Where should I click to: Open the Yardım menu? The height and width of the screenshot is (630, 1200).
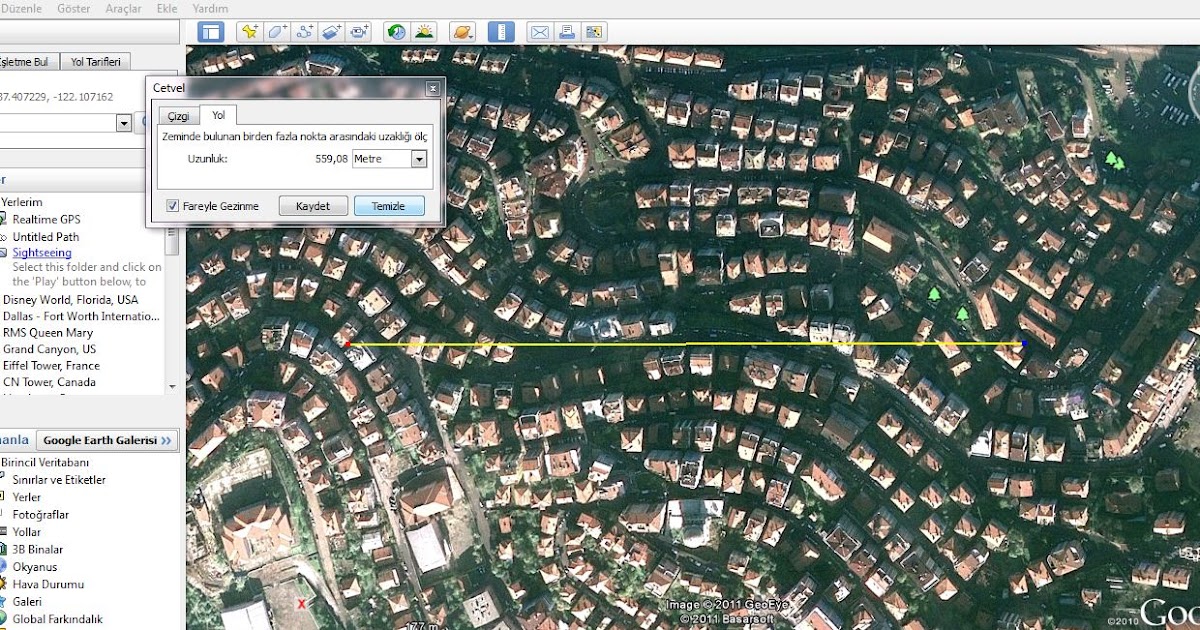pyautogui.click(x=209, y=8)
